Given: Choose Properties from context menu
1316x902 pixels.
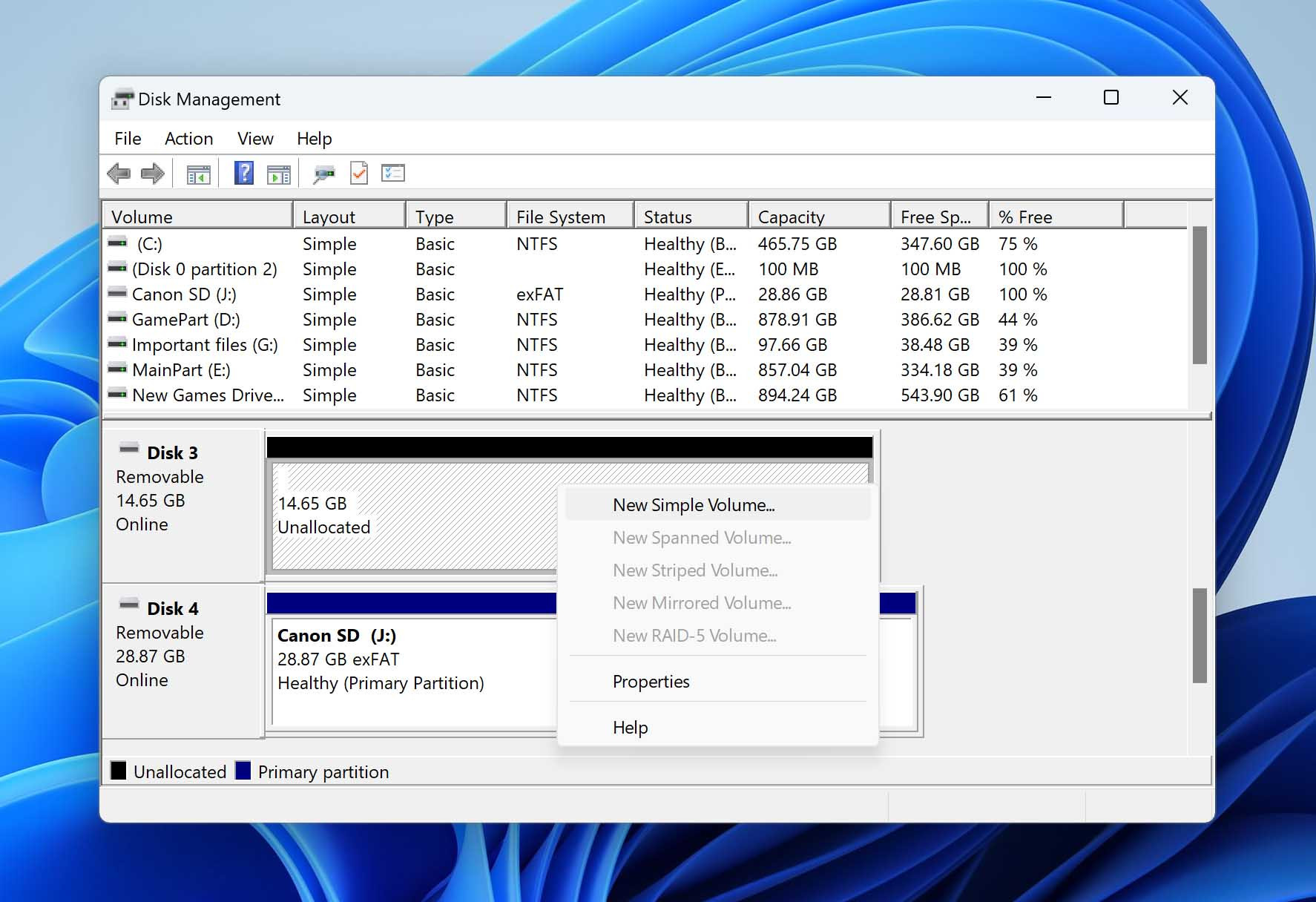Looking at the screenshot, I should click(x=717, y=682).
